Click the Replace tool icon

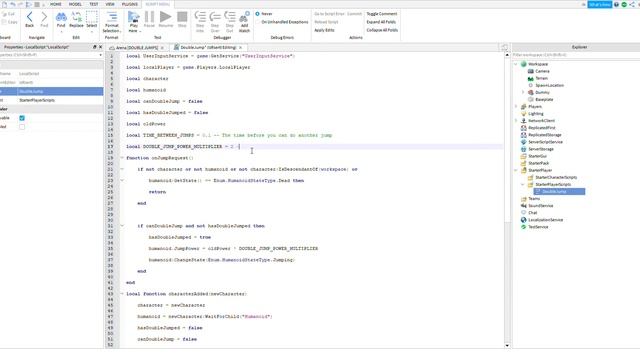click(x=76, y=17)
